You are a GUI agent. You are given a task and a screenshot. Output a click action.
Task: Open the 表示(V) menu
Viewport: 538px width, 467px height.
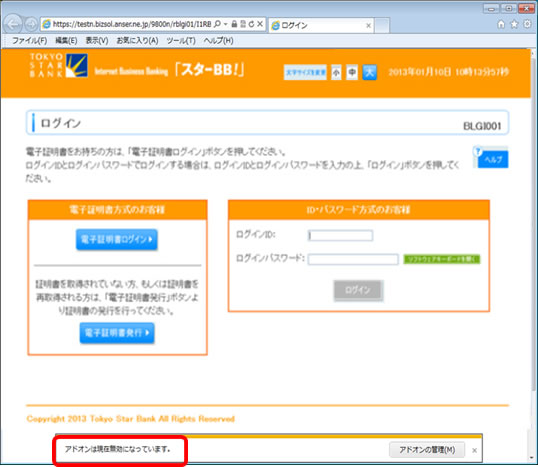[x=97, y=40]
